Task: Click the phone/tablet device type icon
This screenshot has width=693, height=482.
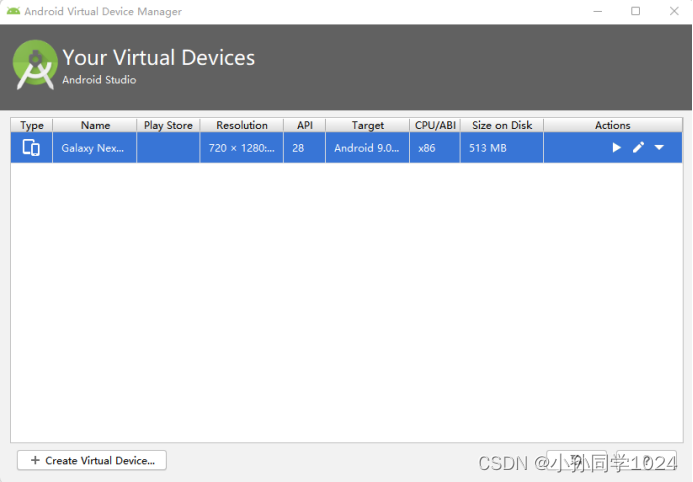Action: (x=31, y=148)
